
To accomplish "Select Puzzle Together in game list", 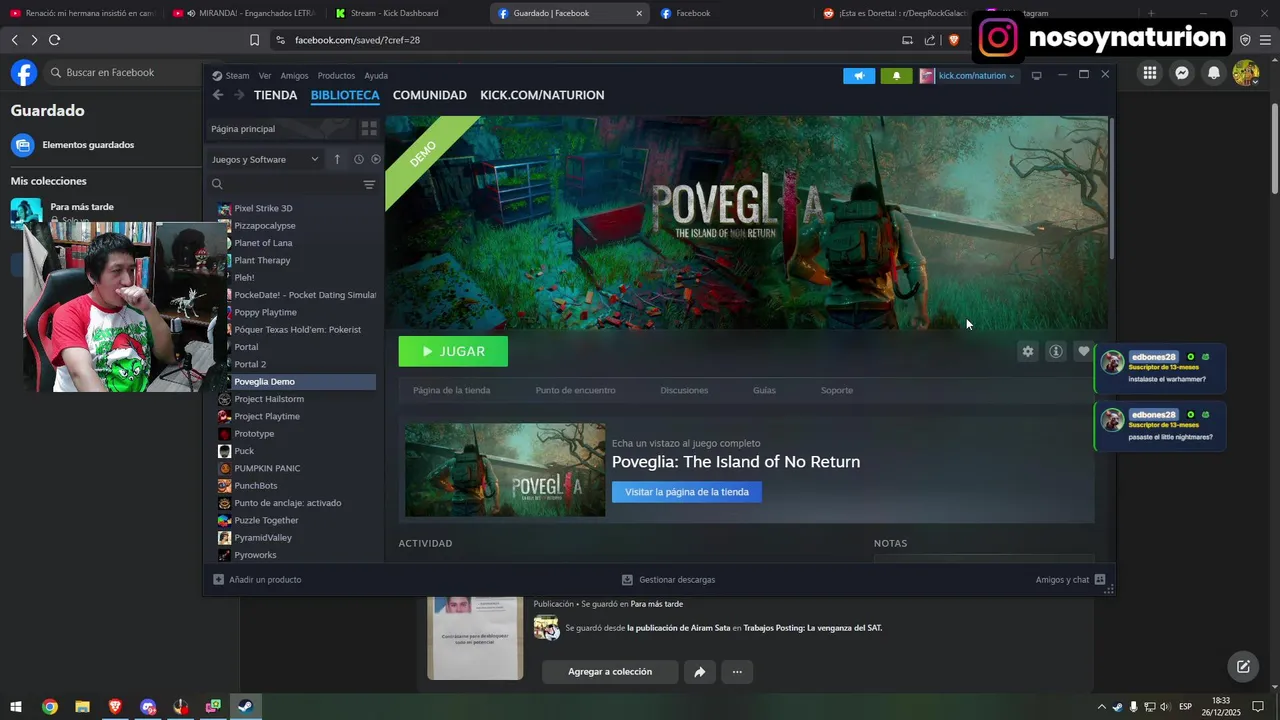I will 266,520.
